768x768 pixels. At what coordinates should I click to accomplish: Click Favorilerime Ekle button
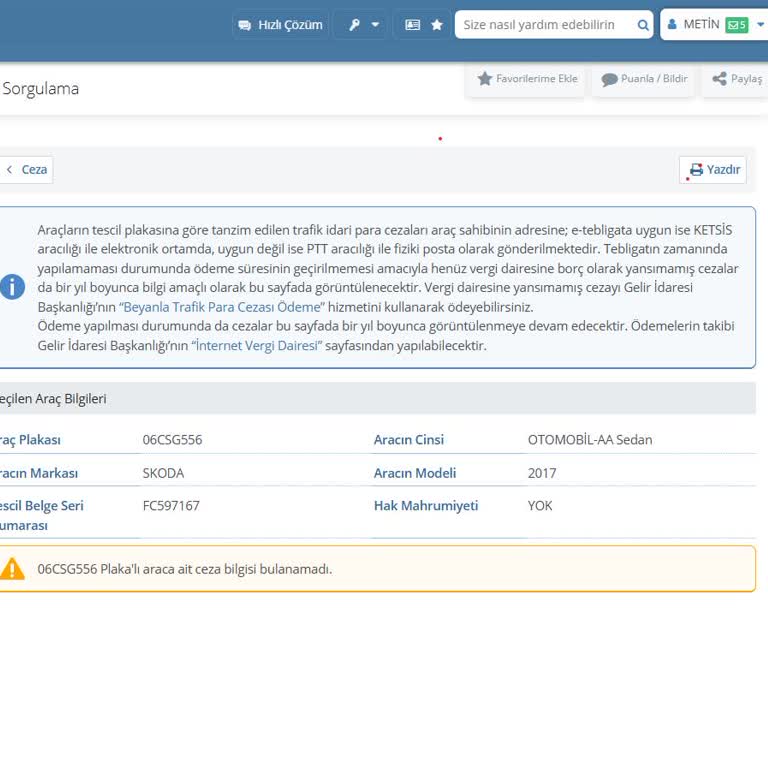527,79
